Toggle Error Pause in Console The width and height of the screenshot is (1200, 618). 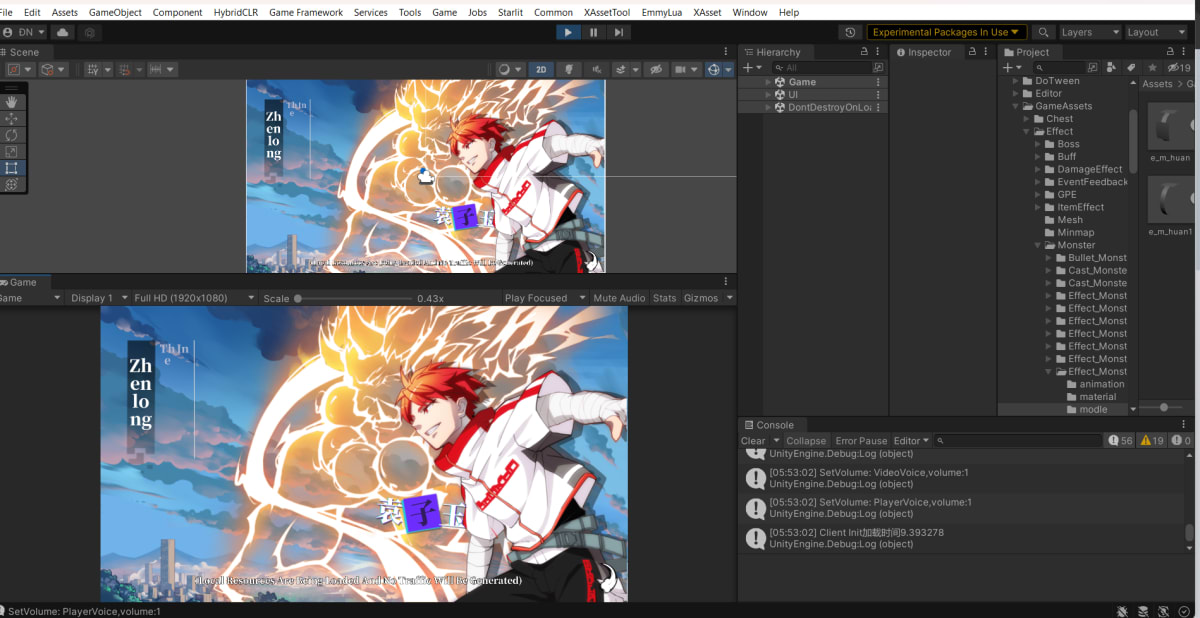[x=861, y=440]
